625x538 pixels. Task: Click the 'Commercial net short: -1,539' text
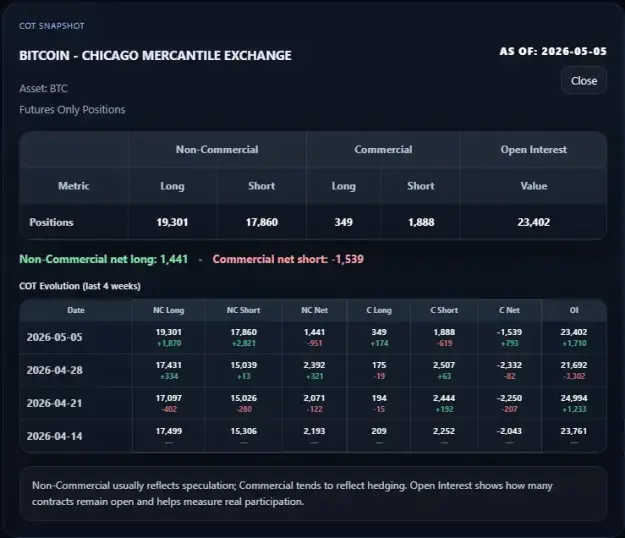click(288, 259)
